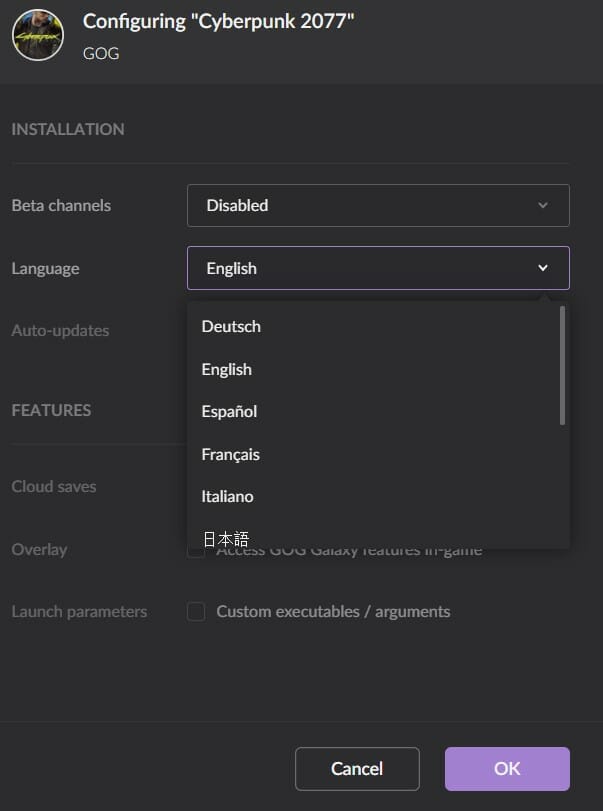Collapse the Language dropdown showing English
The height and width of the screenshot is (811, 603).
(x=377, y=268)
